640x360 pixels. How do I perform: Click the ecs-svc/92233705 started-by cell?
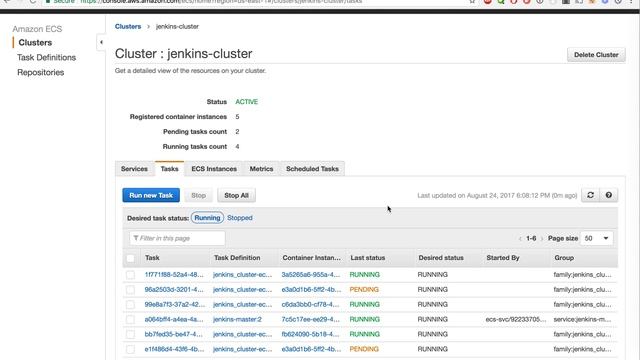516,319
